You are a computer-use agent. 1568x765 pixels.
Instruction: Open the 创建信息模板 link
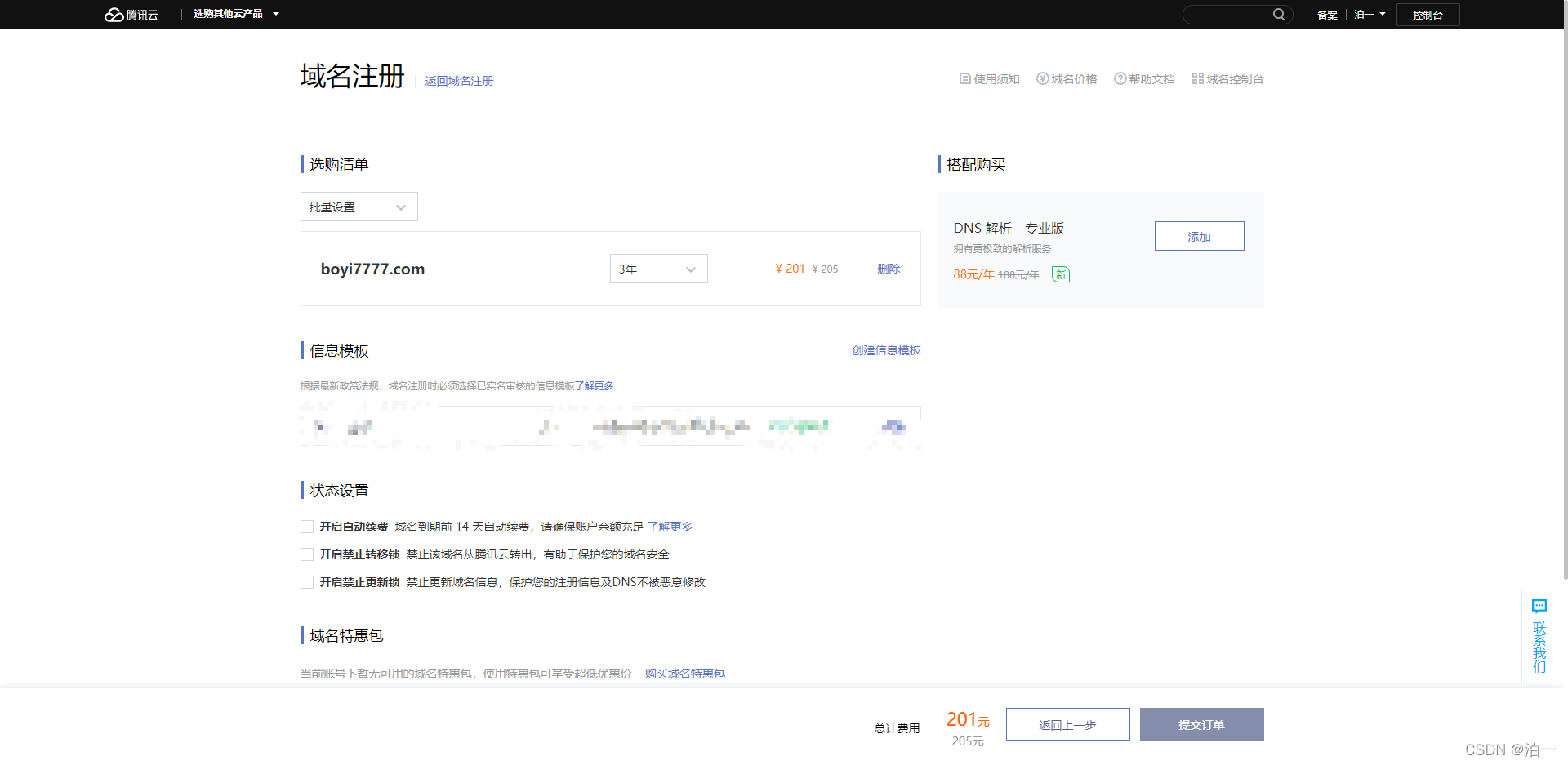coord(886,350)
